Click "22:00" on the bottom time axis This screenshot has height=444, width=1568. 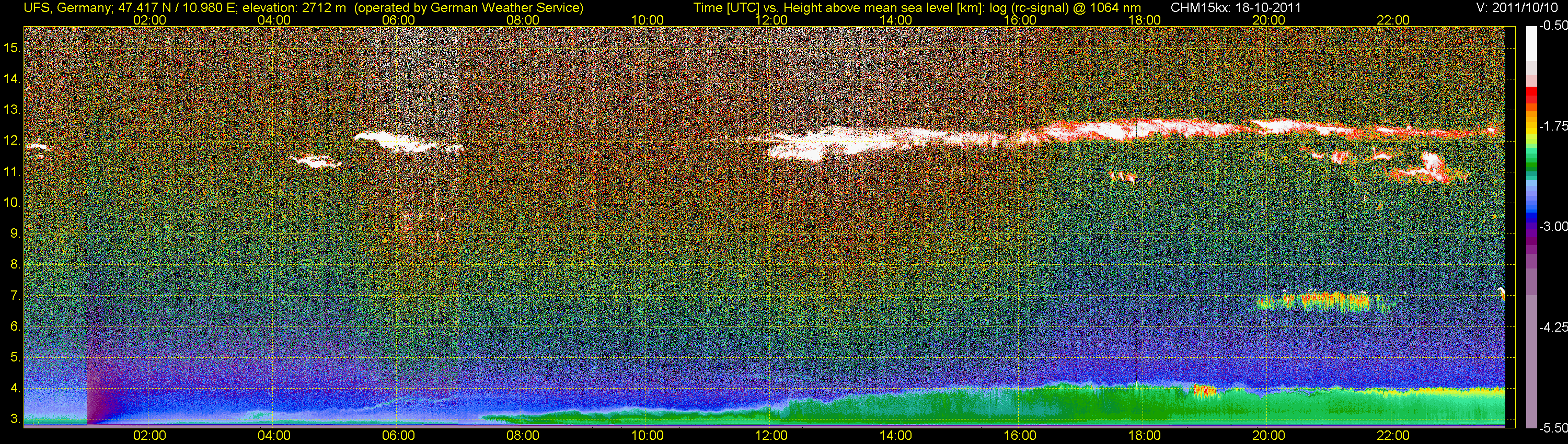tap(1393, 436)
